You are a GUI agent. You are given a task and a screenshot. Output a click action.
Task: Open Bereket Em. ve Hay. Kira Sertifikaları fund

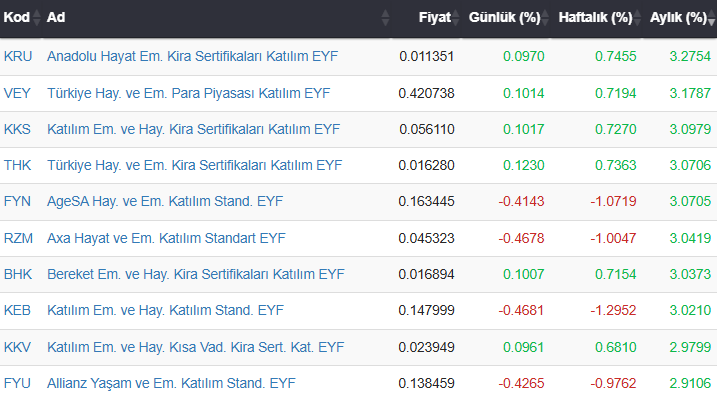pos(196,274)
